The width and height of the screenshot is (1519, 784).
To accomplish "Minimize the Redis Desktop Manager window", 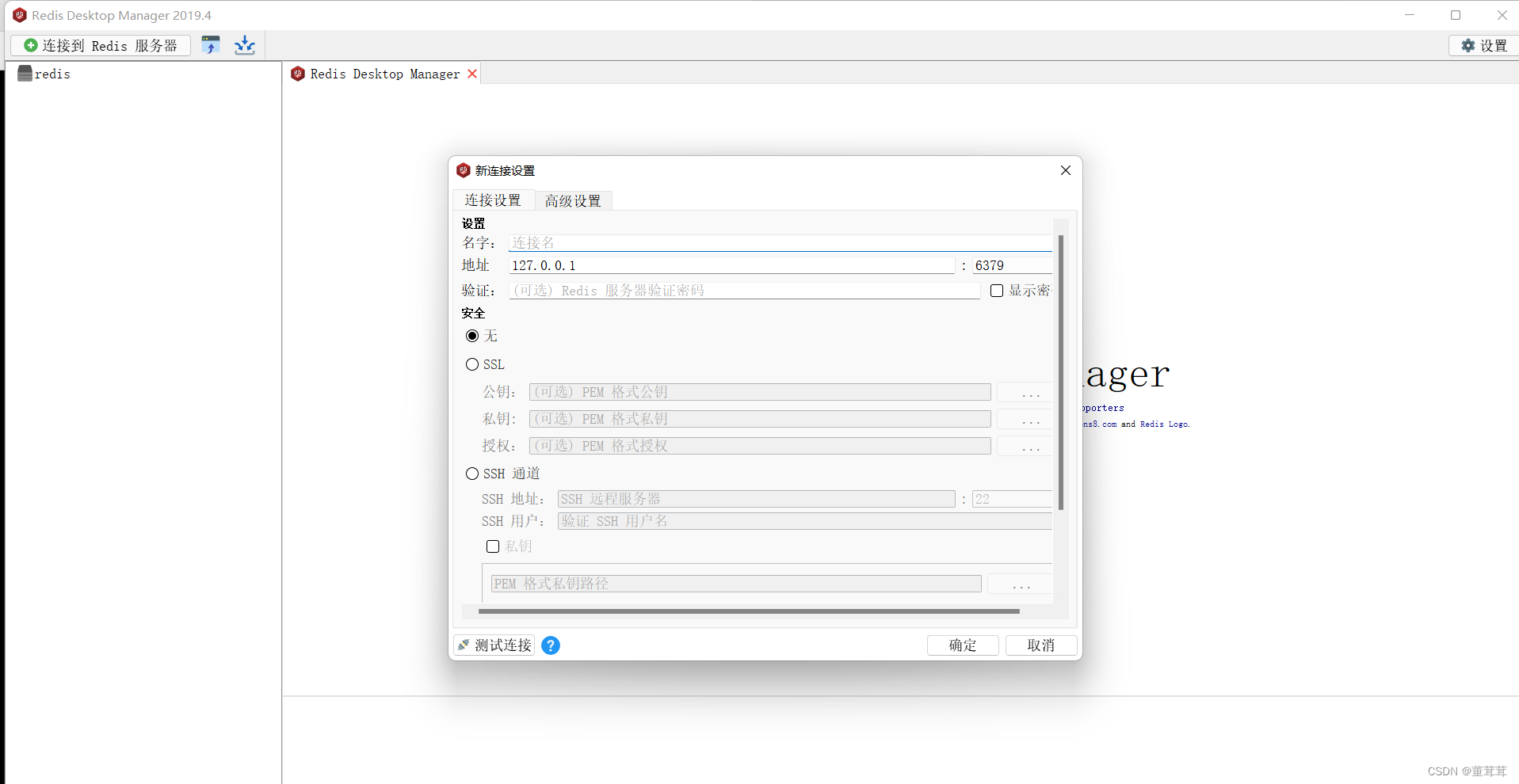I will click(1410, 15).
